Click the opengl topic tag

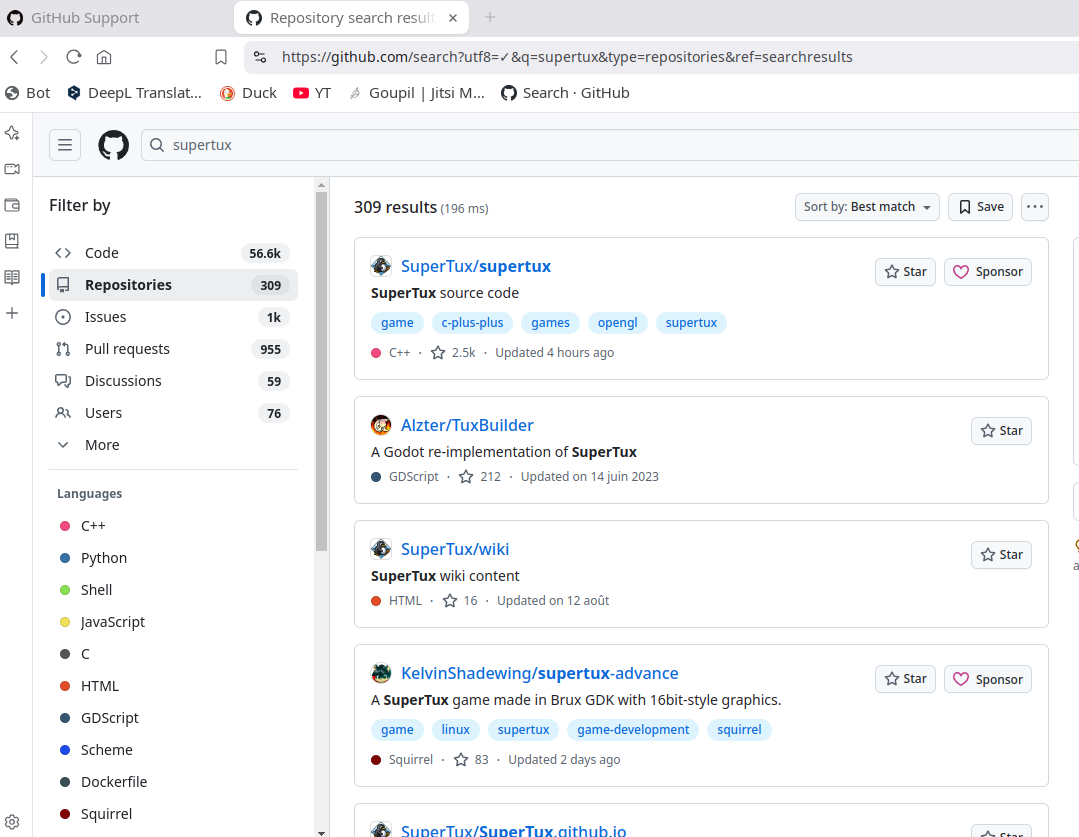pyautogui.click(x=617, y=323)
